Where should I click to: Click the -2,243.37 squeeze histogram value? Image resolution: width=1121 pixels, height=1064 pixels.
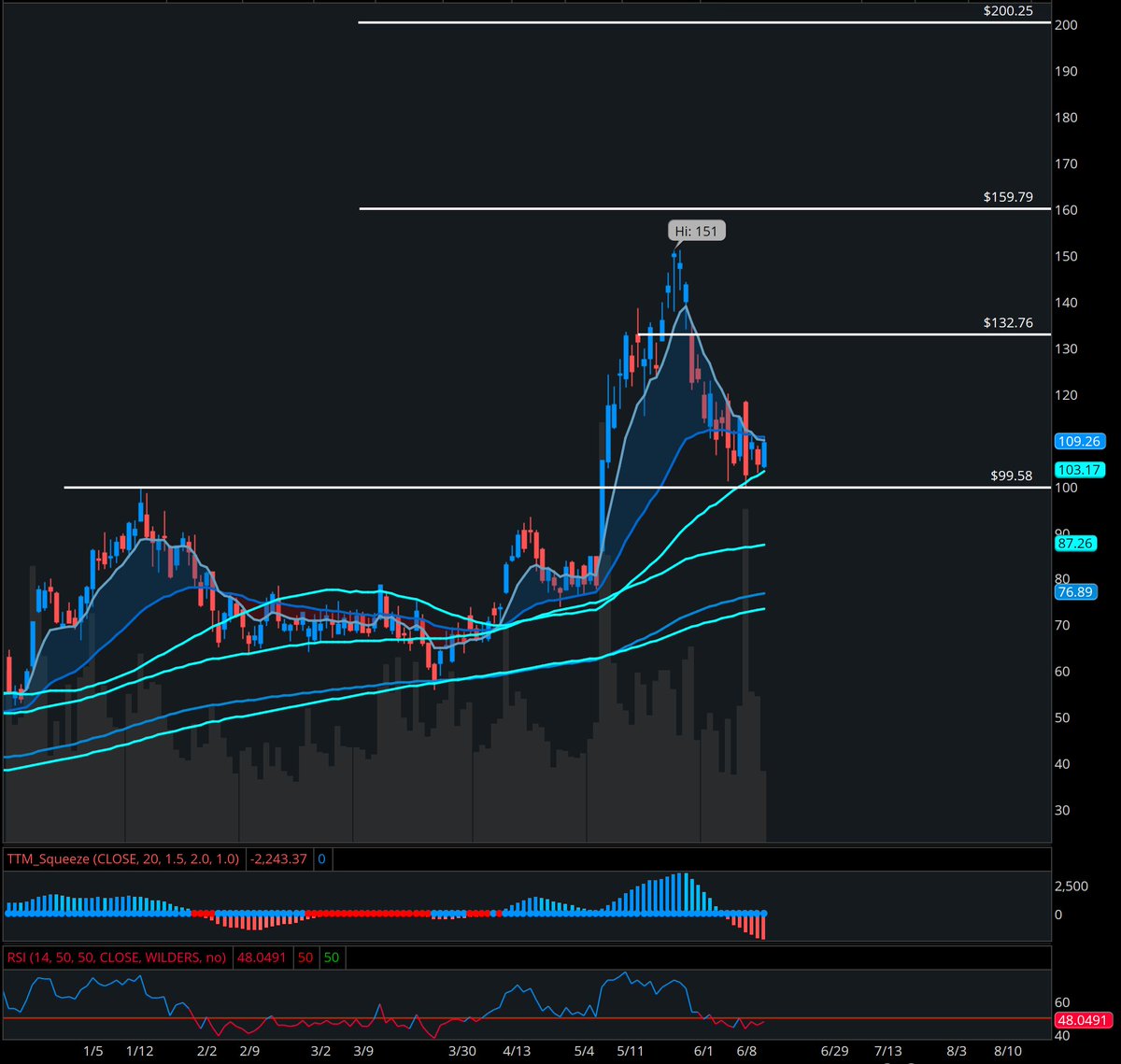point(277,859)
